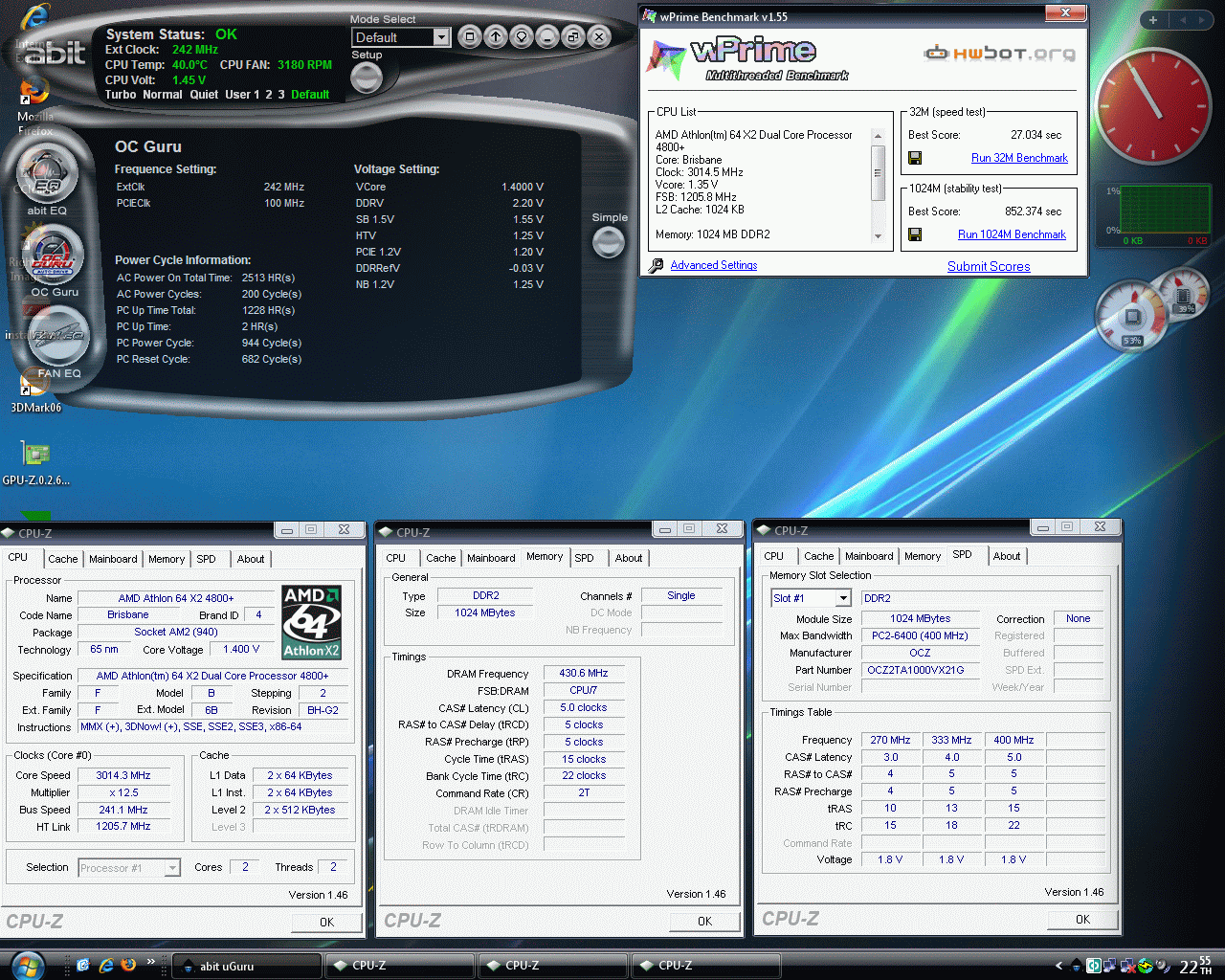Select user profile 3 in uGuru
The height and width of the screenshot is (980, 1225).
click(281, 95)
